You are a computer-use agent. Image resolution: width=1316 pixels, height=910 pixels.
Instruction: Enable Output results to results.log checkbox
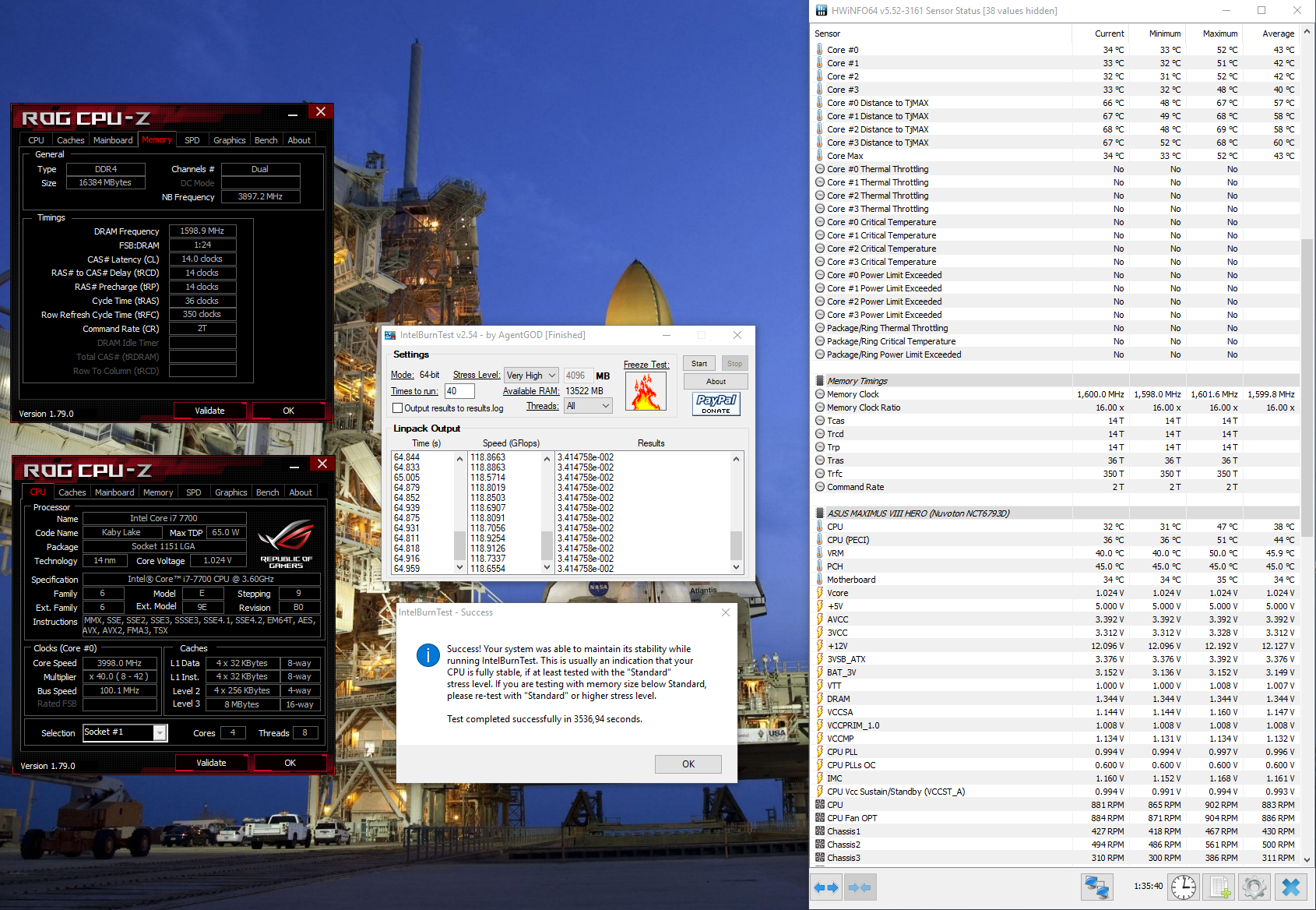[398, 408]
